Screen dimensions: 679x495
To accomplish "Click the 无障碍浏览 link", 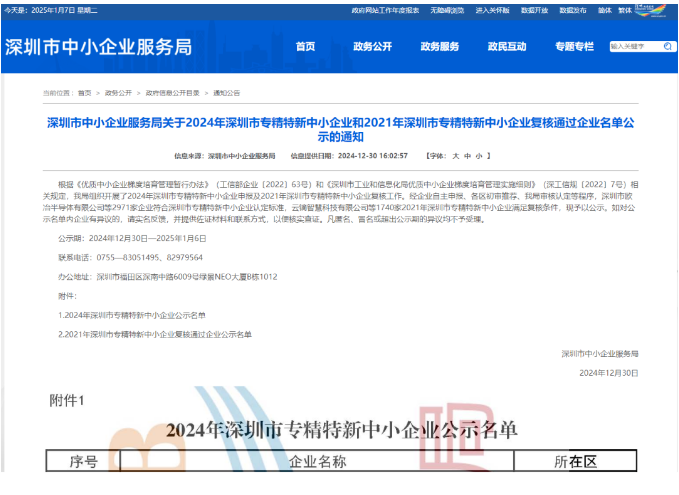I will (x=447, y=10).
